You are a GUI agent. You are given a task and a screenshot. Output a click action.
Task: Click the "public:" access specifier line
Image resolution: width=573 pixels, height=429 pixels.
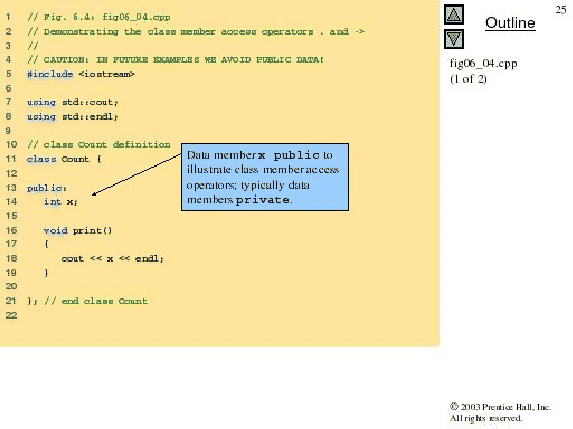click(46, 188)
